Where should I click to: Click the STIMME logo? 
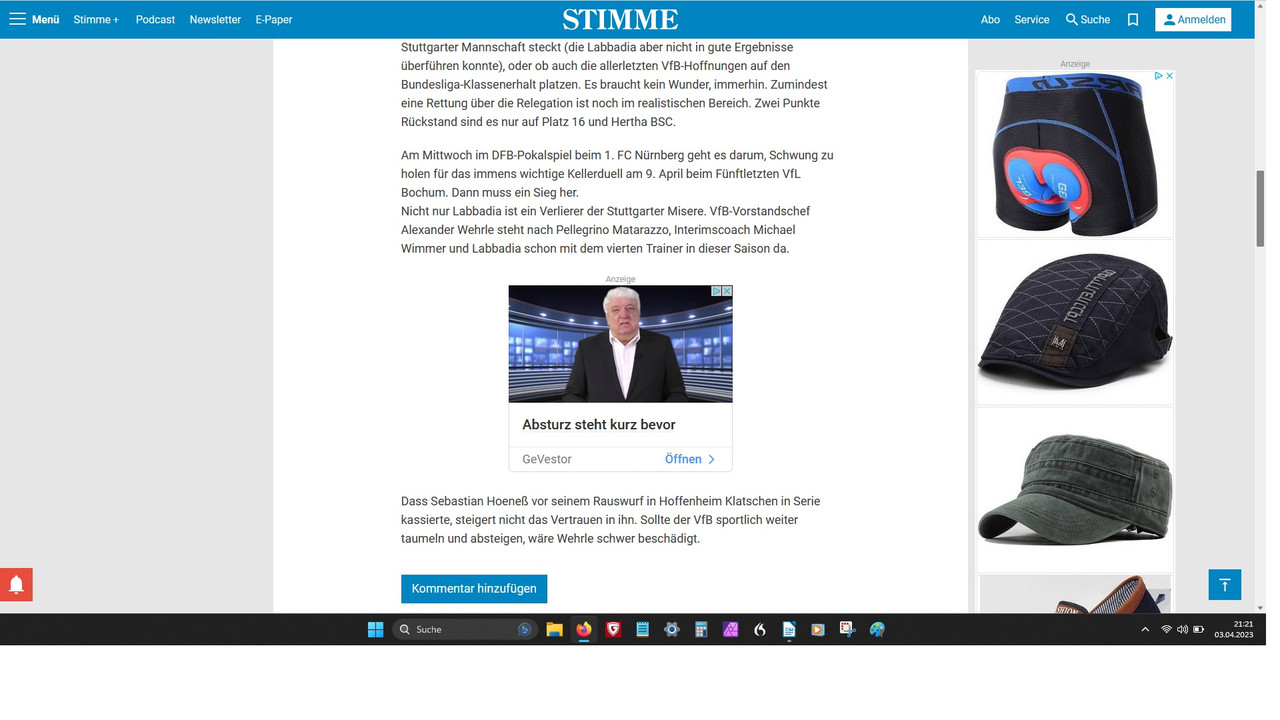click(x=620, y=19)
